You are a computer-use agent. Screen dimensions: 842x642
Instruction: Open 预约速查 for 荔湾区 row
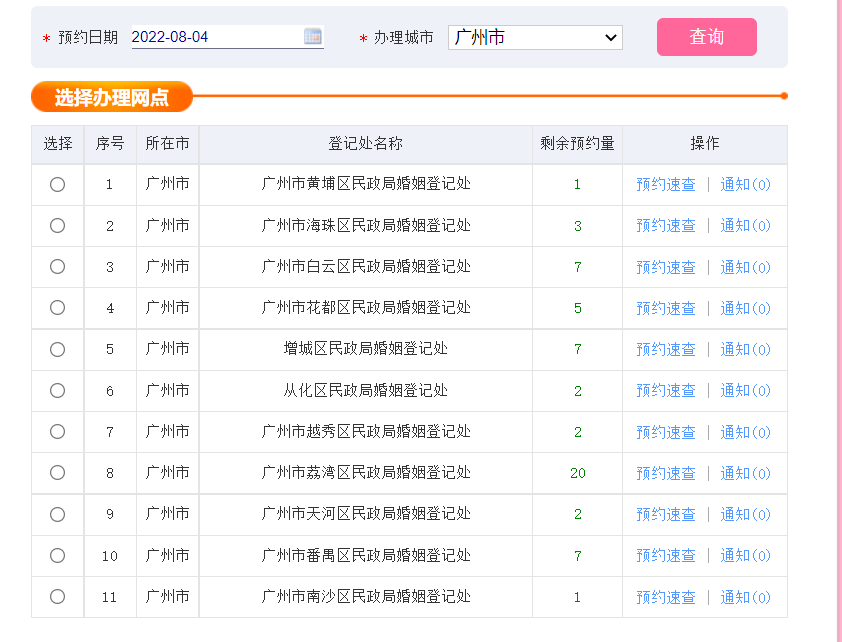pos(666,473)
